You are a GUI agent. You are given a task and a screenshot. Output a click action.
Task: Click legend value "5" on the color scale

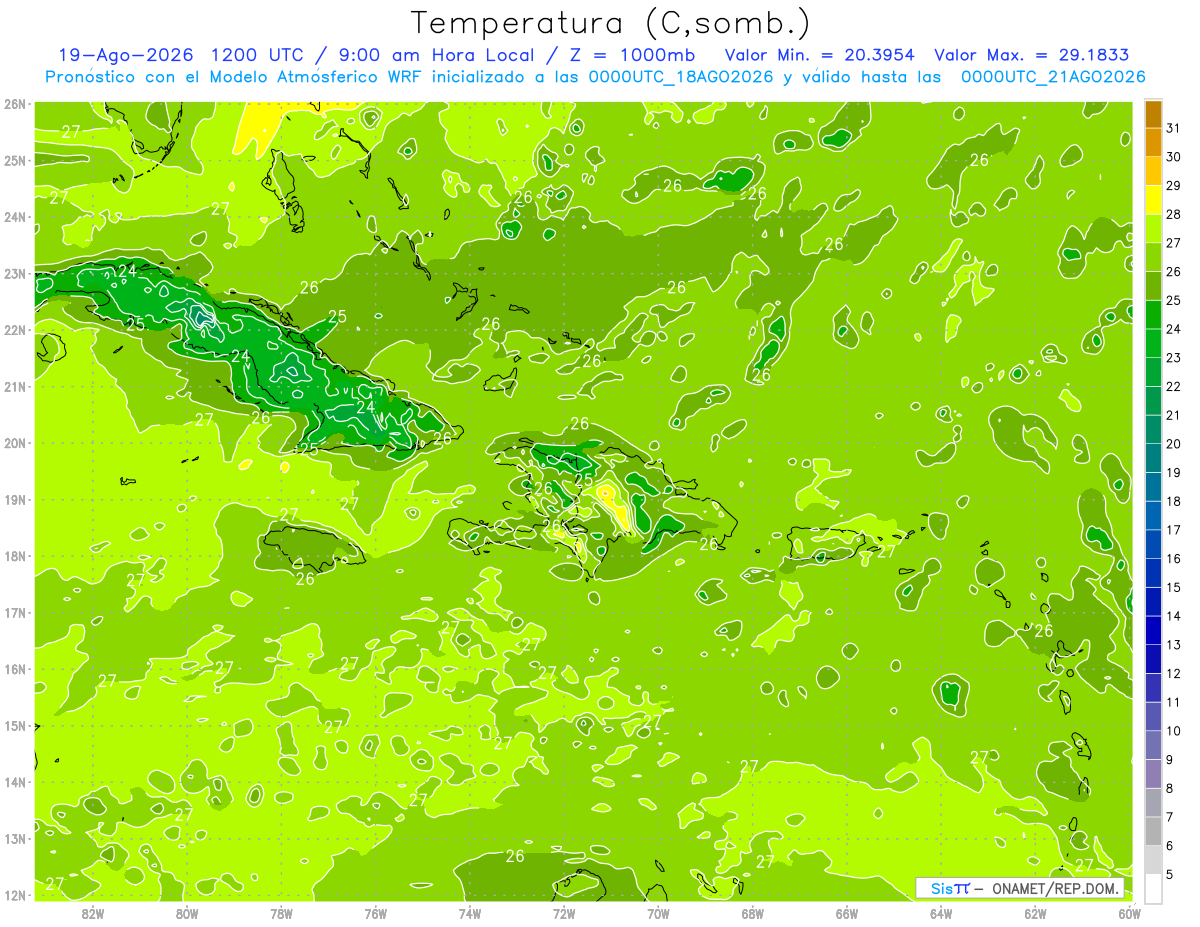(x=1170, y=874)
